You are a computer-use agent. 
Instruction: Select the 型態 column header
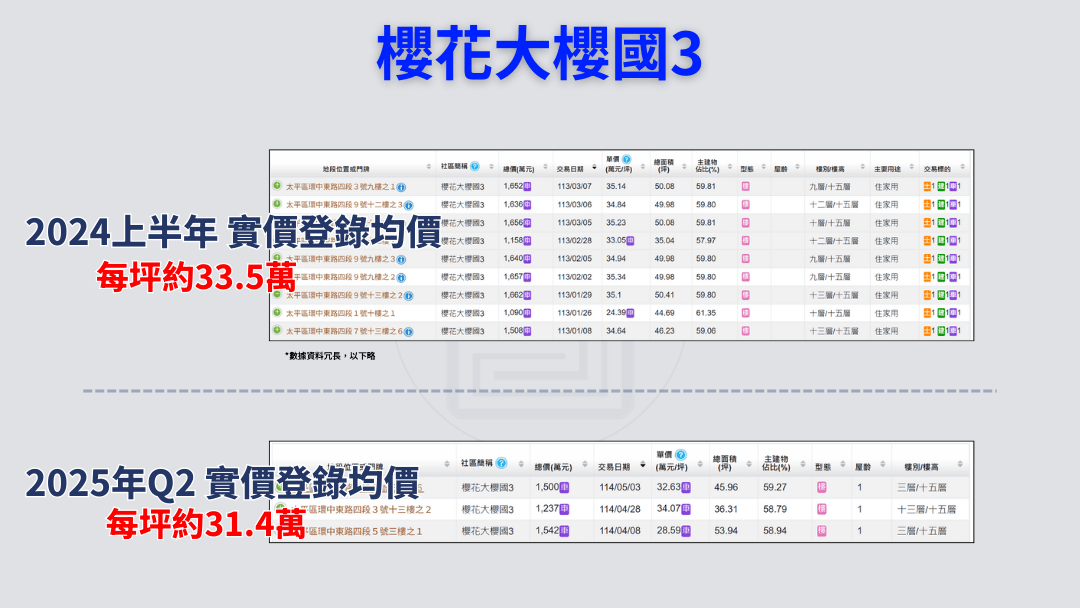tap(746, 167)
